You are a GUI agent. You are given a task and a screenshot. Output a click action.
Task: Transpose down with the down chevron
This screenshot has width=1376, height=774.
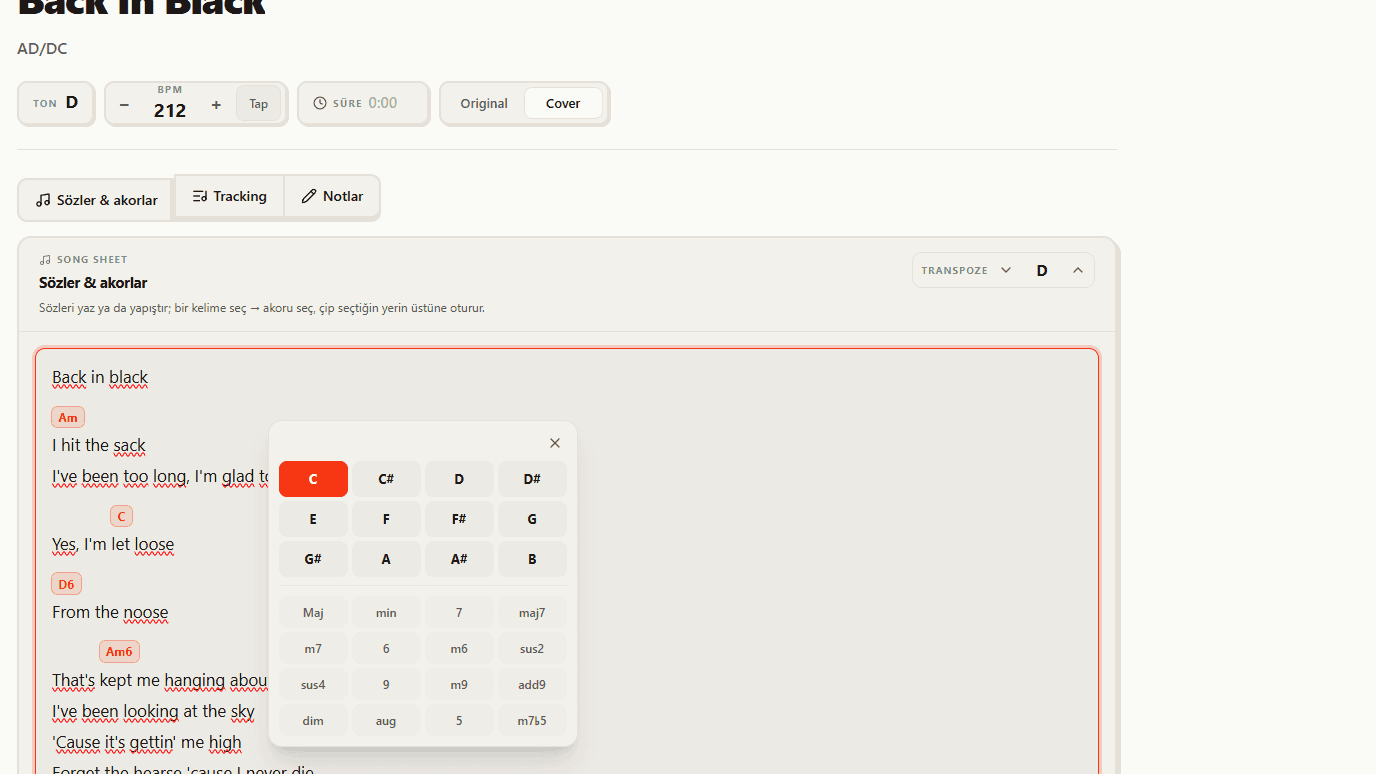(x=1006, y=270)
